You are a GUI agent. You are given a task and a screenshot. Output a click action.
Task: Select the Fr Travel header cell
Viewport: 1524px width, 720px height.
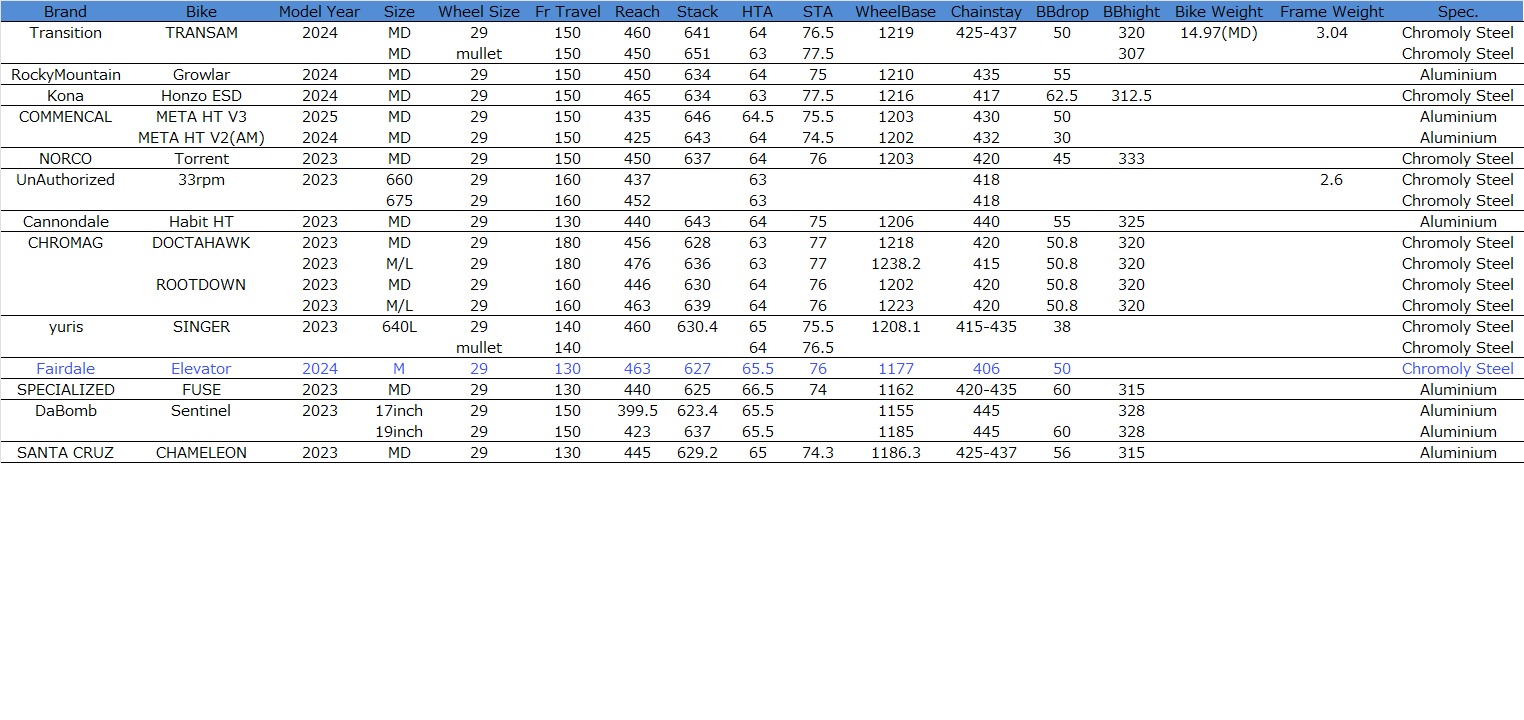(x=568, y=12)
